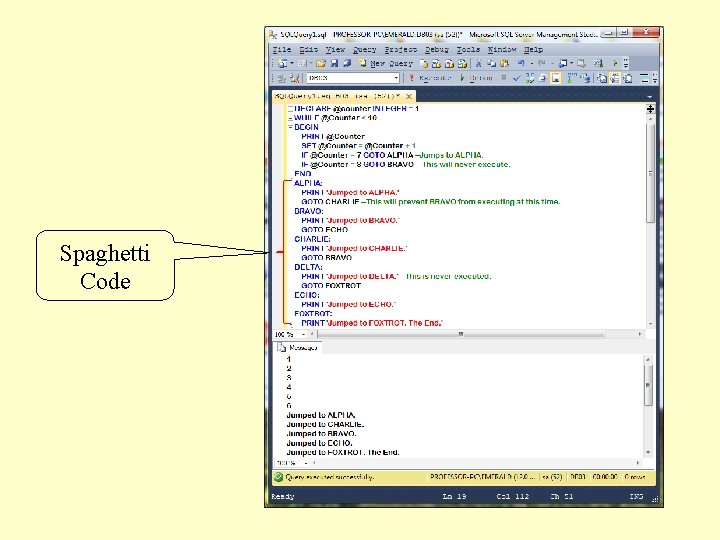Click the Save disk icon in toolbar
Screen dimensions: 720x540
334,63
